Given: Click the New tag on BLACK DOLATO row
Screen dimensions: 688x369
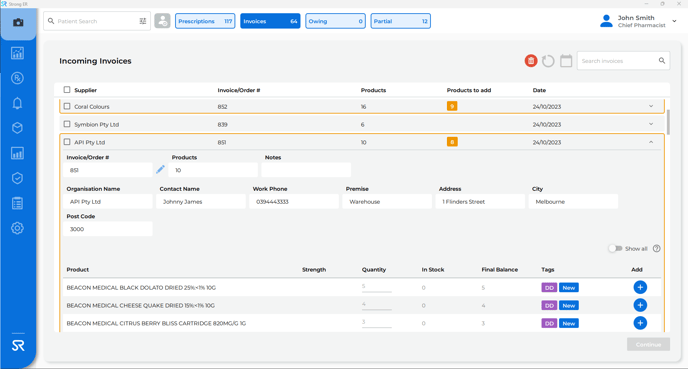Looking at the screenshot, I should 569,288.
